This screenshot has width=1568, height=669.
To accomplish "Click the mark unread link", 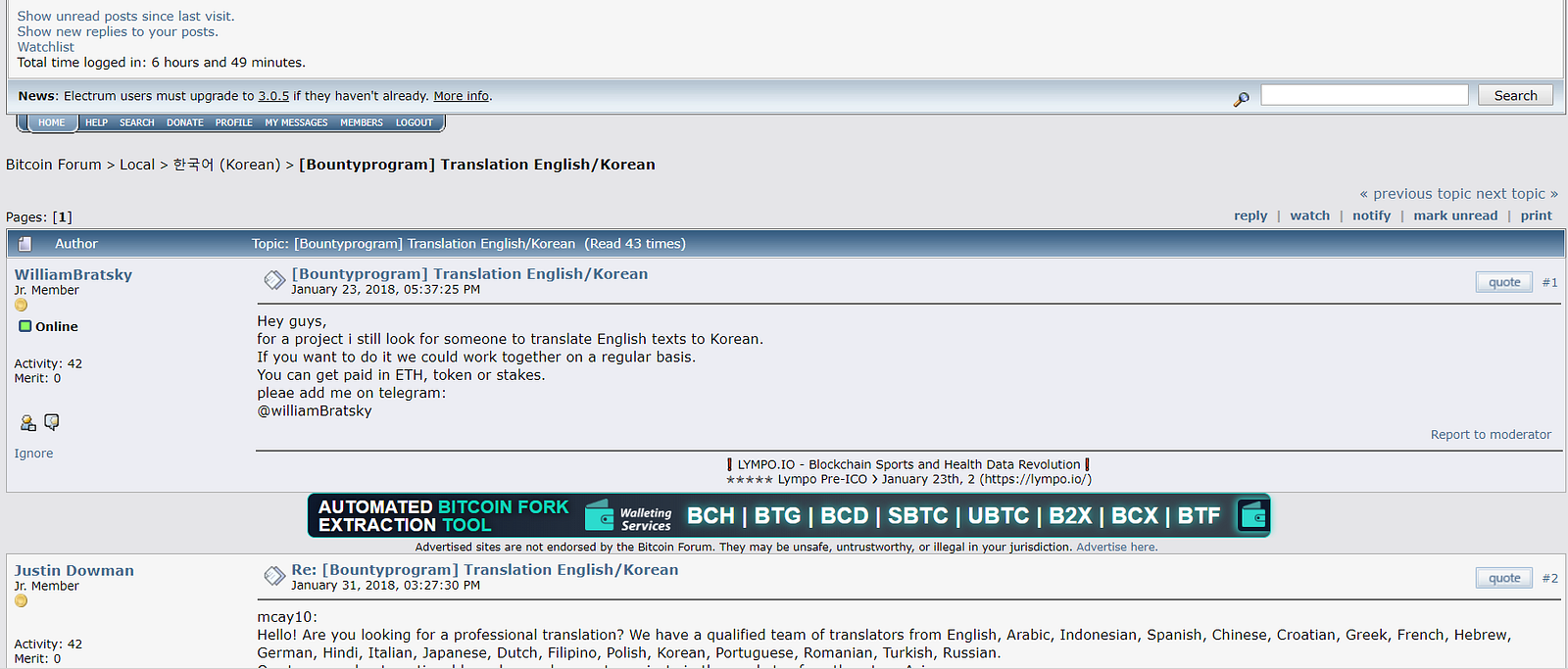I will click(x=1455, y=215).
